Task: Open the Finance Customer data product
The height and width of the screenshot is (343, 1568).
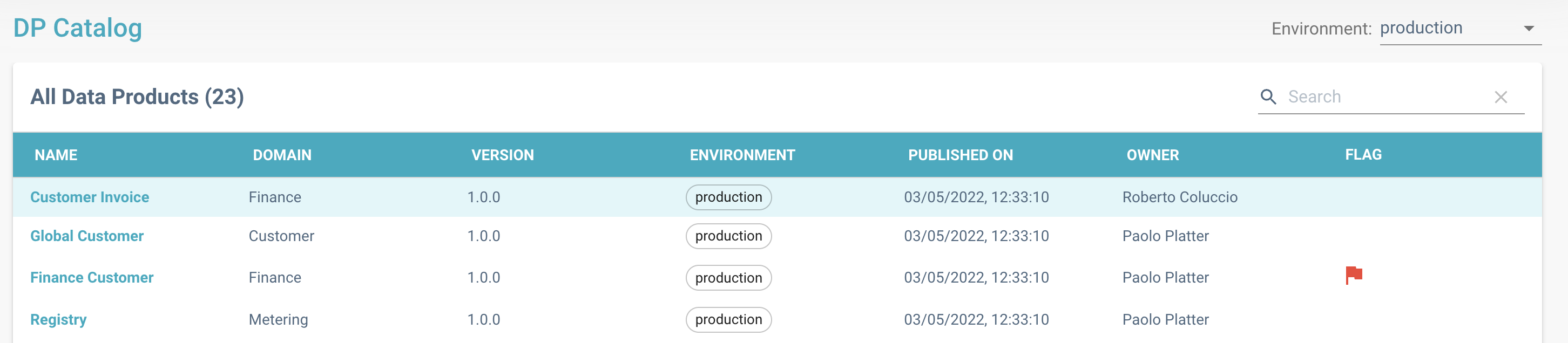Action: pyautogui.click(x=92, y=277)
